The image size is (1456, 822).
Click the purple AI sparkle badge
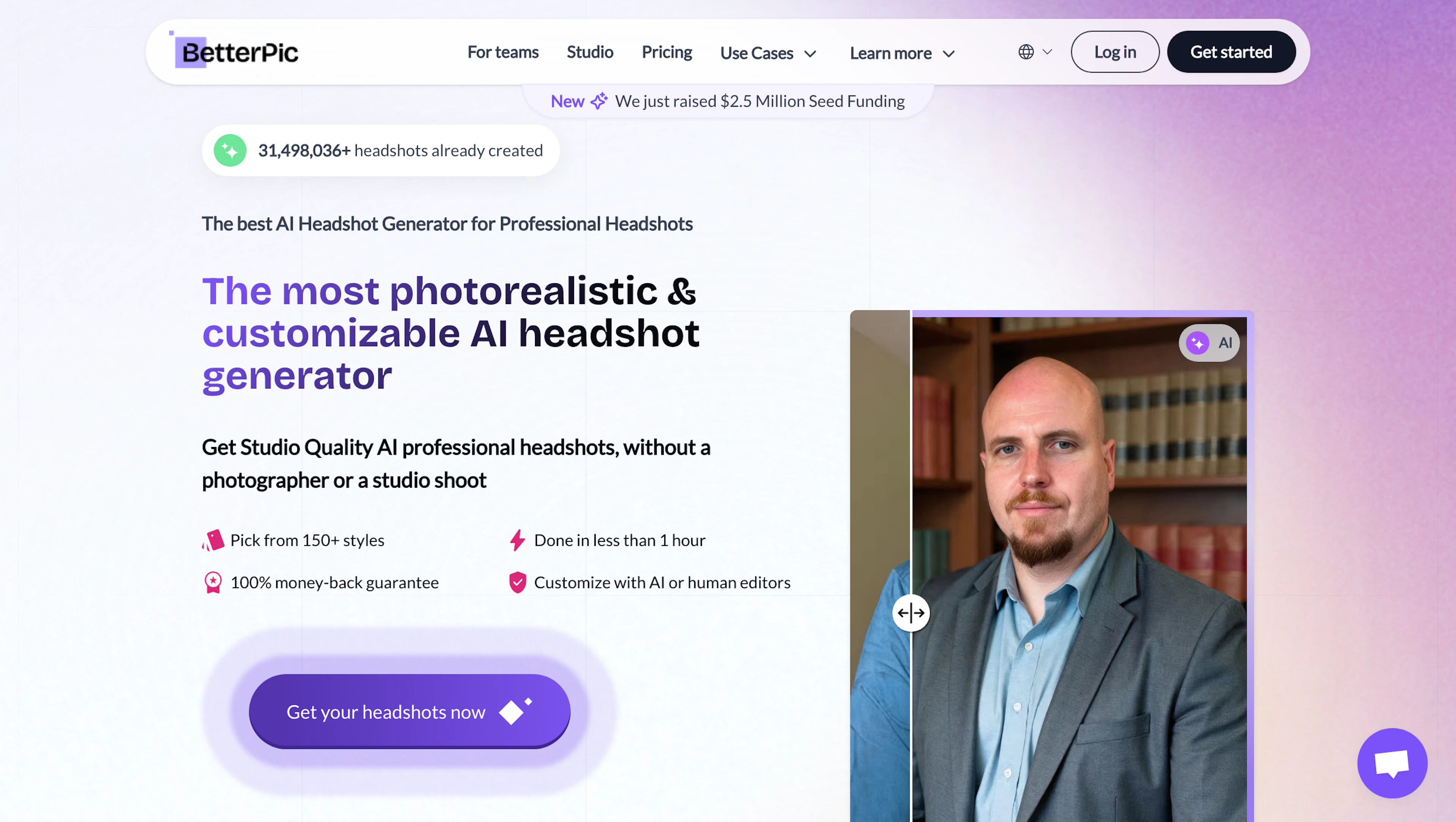1197,343
